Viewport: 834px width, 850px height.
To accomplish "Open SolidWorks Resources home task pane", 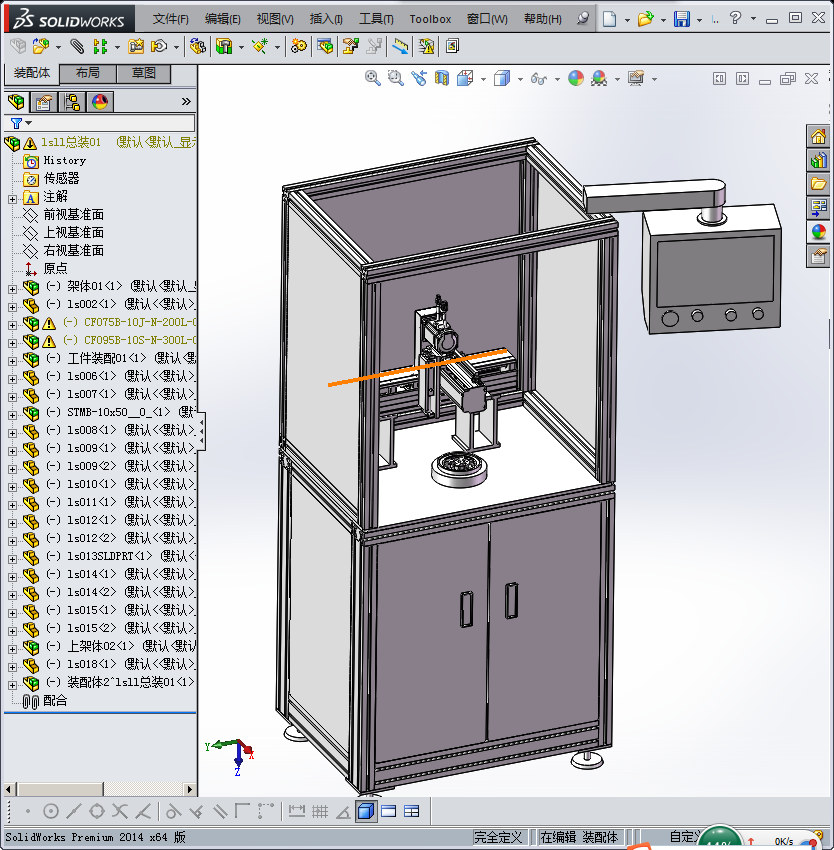I will (x=818, y=136).
